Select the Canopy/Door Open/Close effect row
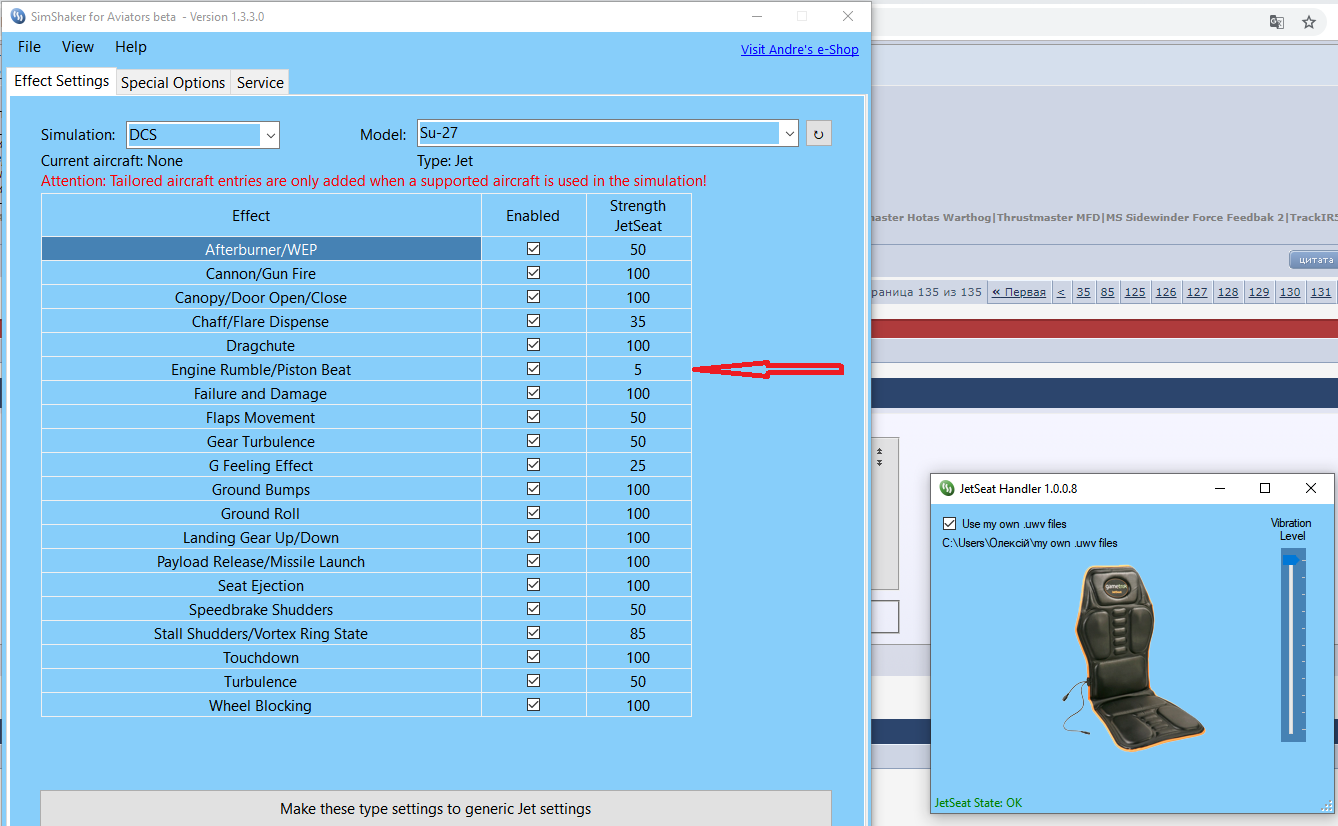Screen dimensions: 1338x826 [261, 297]
